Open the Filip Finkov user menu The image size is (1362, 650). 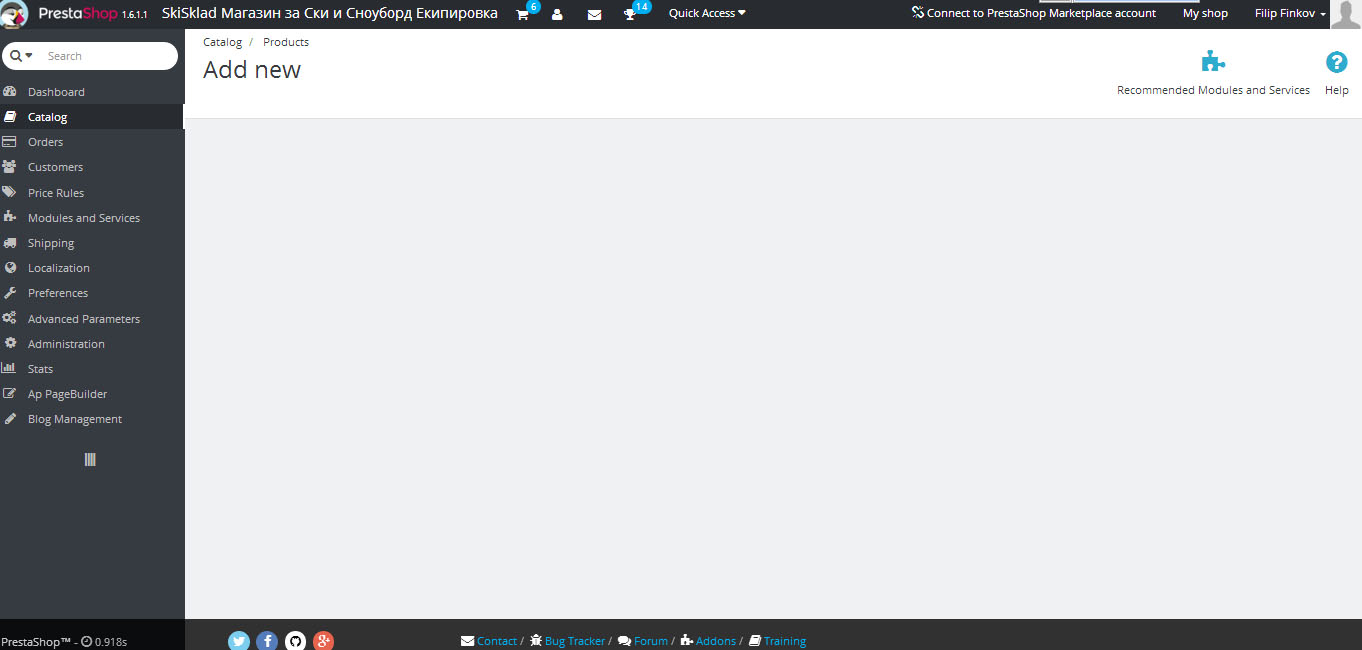point(1290,13)
